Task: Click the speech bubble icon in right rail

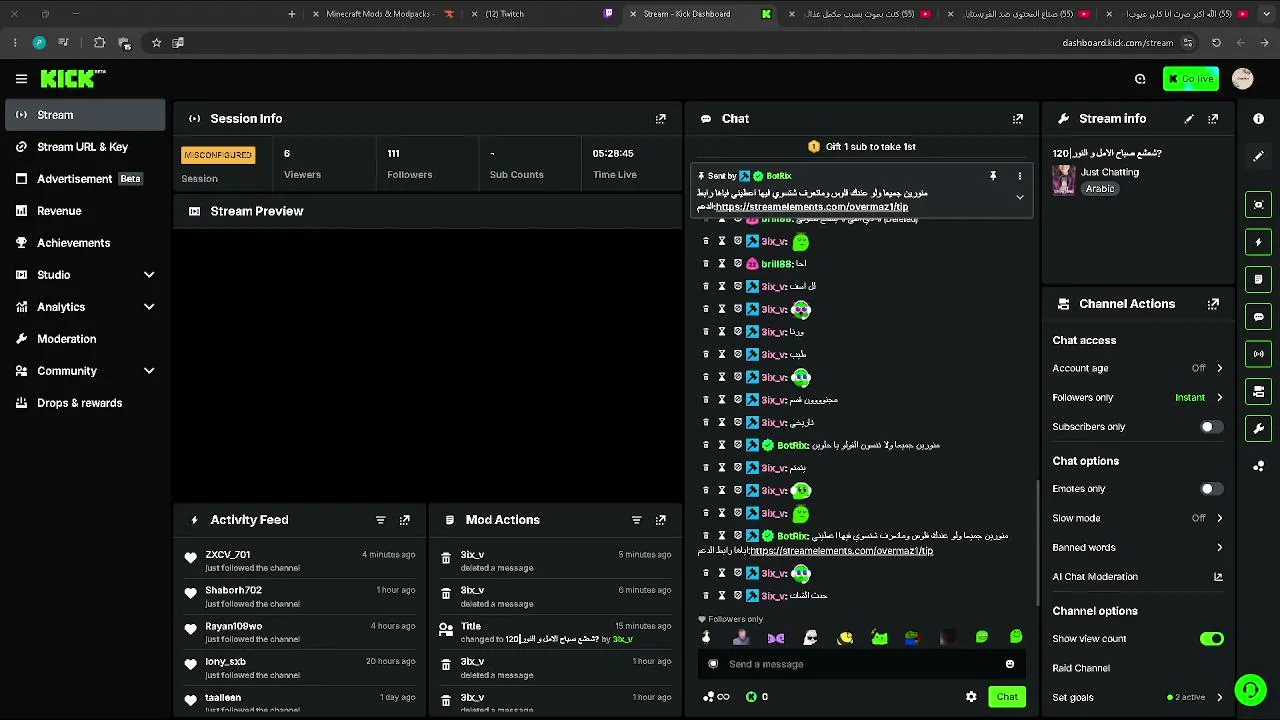Action: click(1259, 317)
